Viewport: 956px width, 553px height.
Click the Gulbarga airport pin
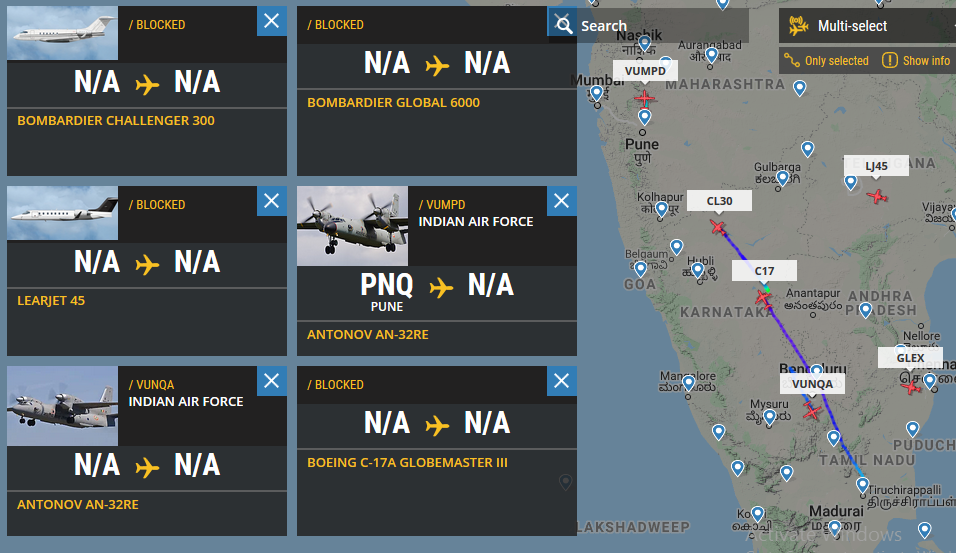pos(783,178)
